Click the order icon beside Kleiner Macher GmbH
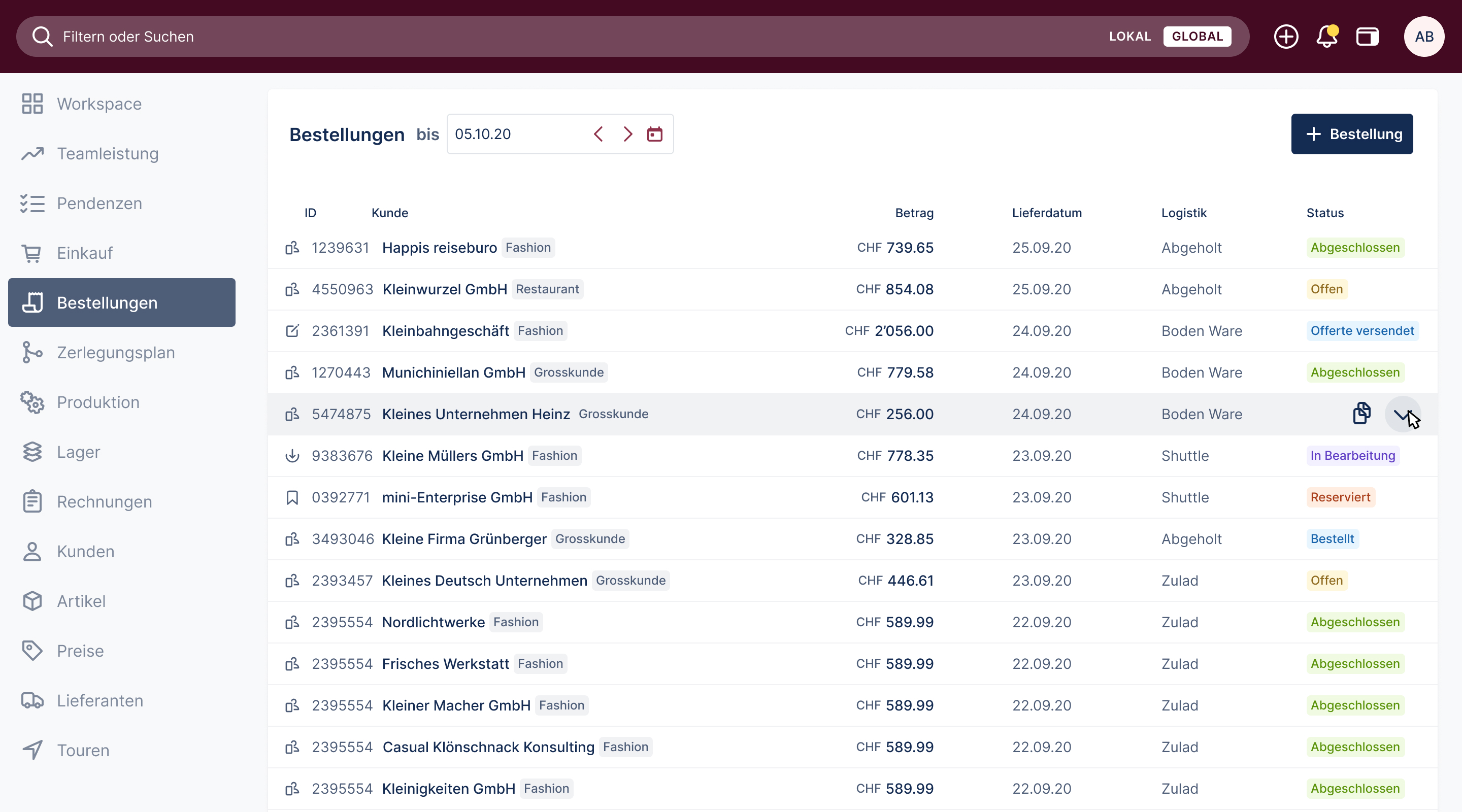The image size is (1462, 812). coord(292,705)
